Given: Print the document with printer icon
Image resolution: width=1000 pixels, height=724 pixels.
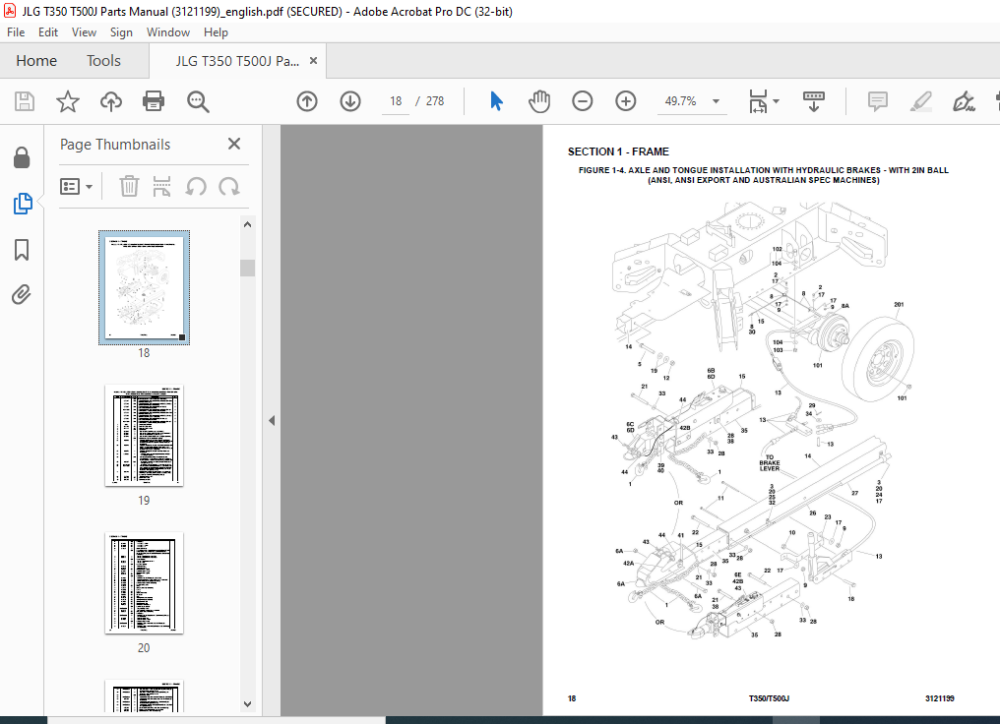Looking at the screenshot, I should pyautogui.click(x=153, y=101).
